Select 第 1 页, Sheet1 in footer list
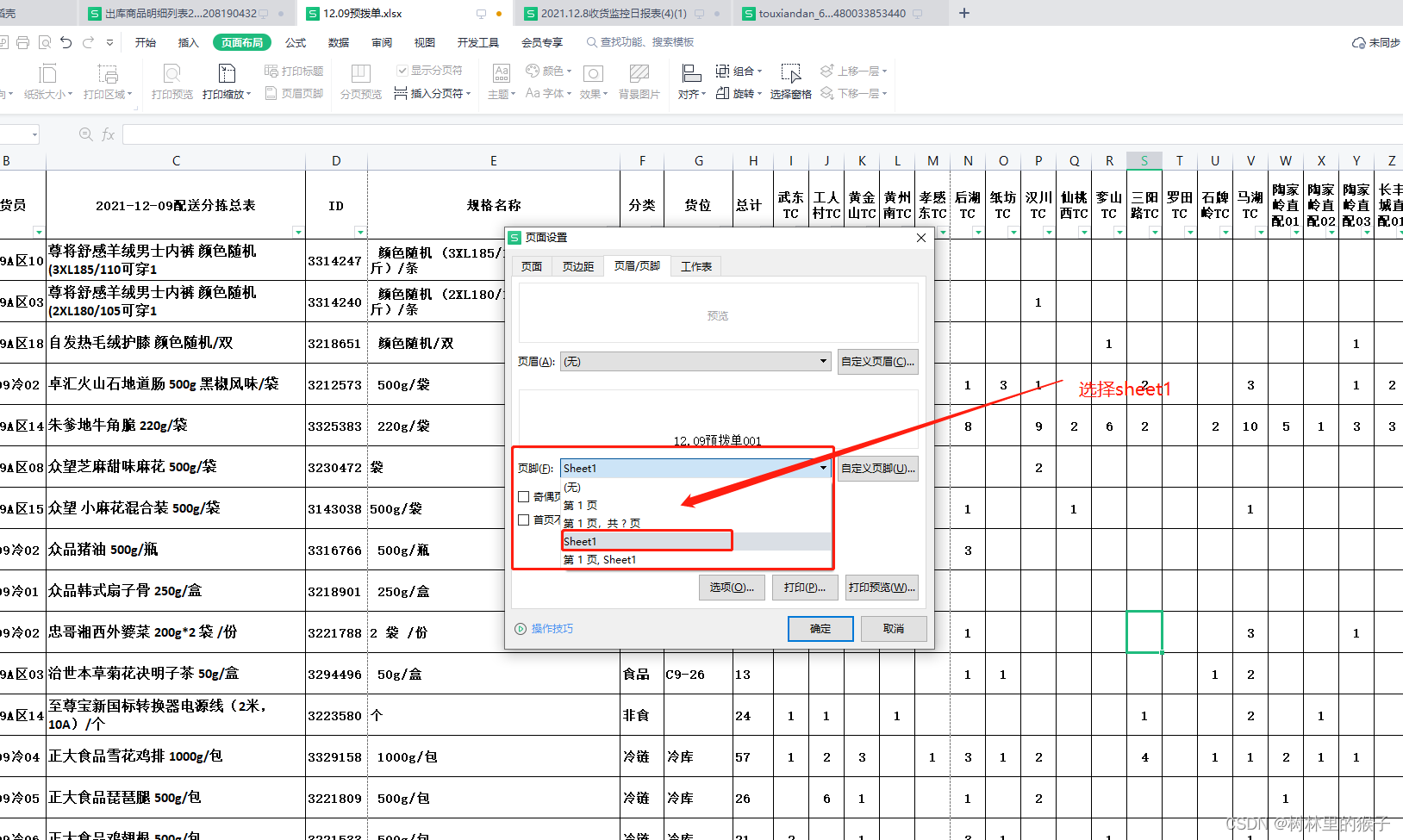The width and height of the screenshot is (1403, 840). 695,559
